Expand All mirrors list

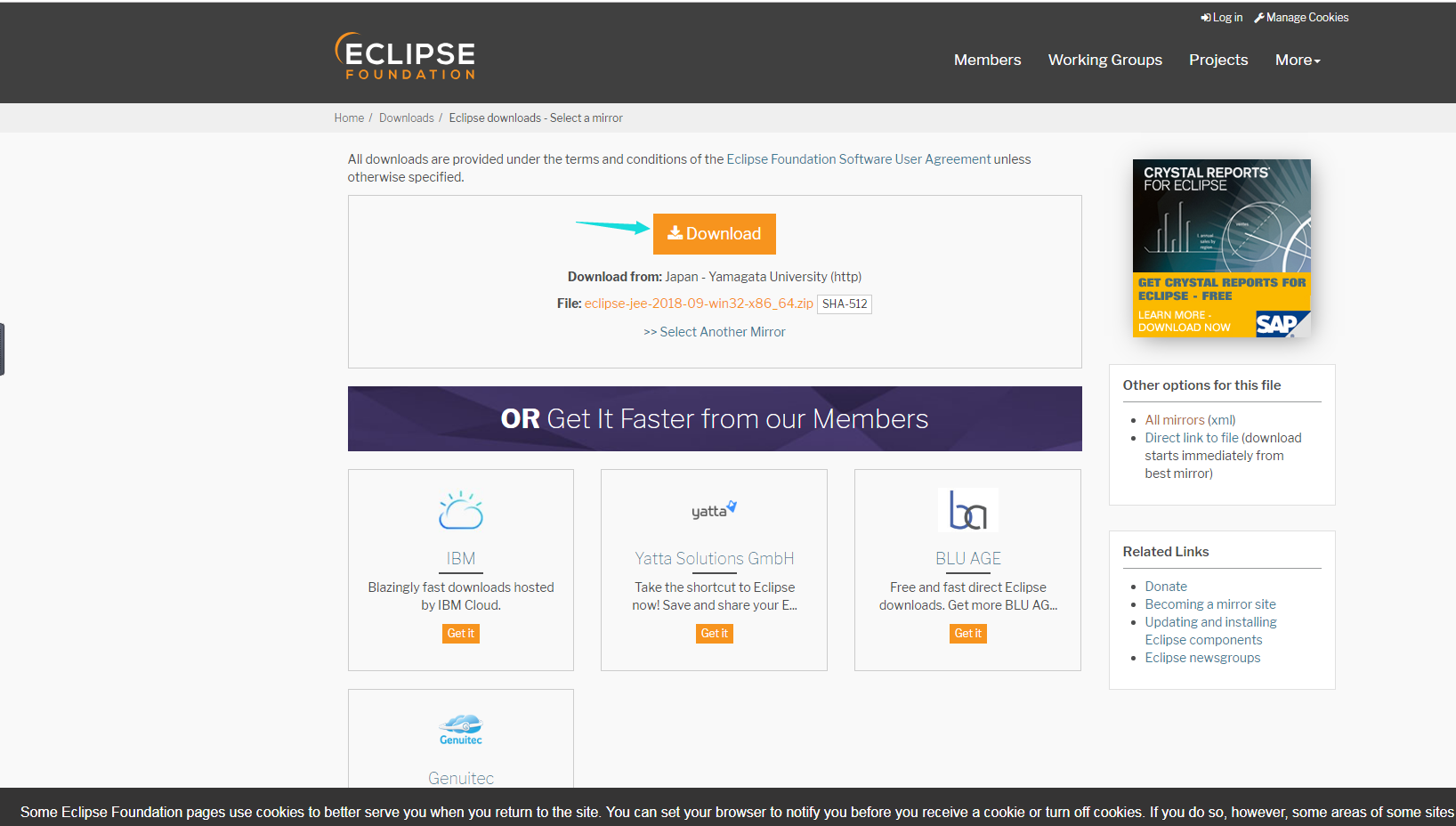click(x=1175, y=419)
